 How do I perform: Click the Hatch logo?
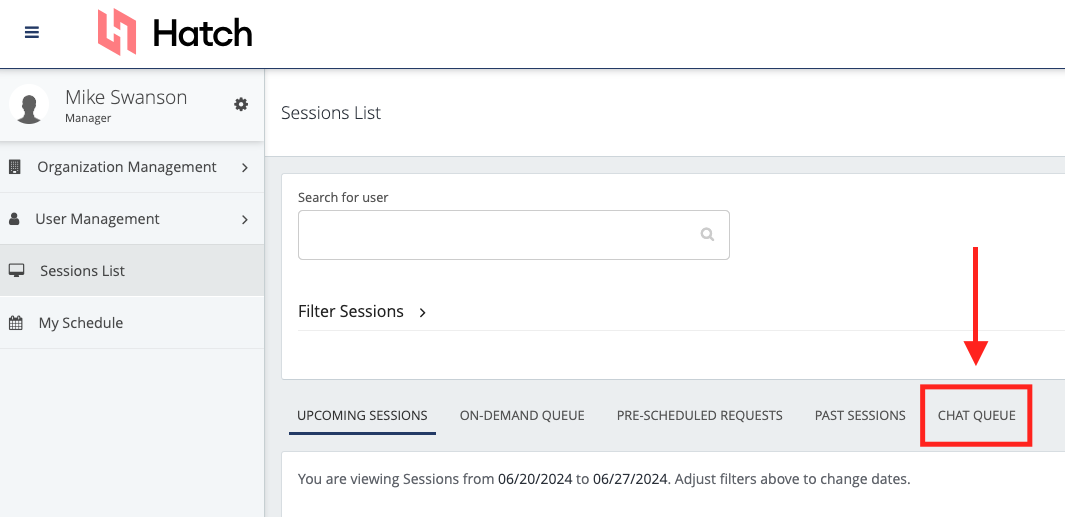point(175,32)
